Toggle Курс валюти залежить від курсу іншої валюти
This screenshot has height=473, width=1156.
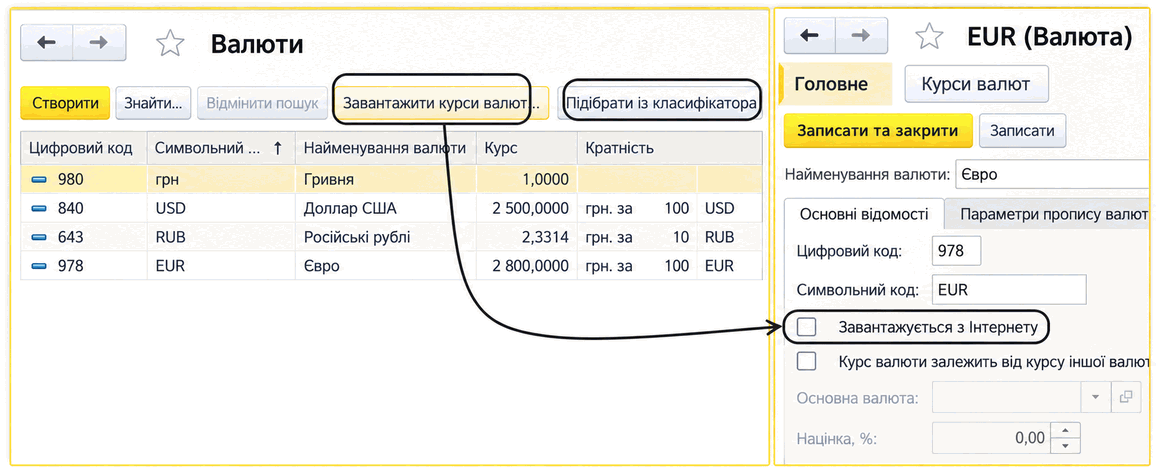pyautogui.click(x=807, y=362)
